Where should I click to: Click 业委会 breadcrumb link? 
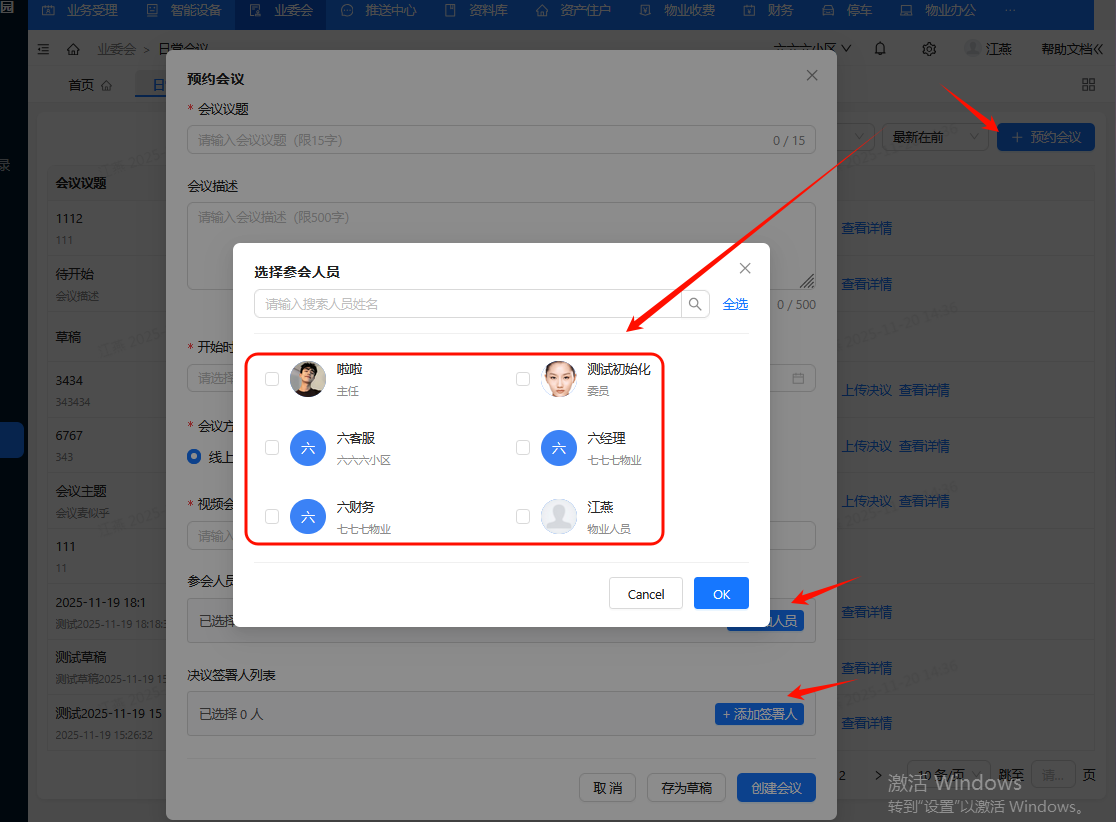click(117, 49)
